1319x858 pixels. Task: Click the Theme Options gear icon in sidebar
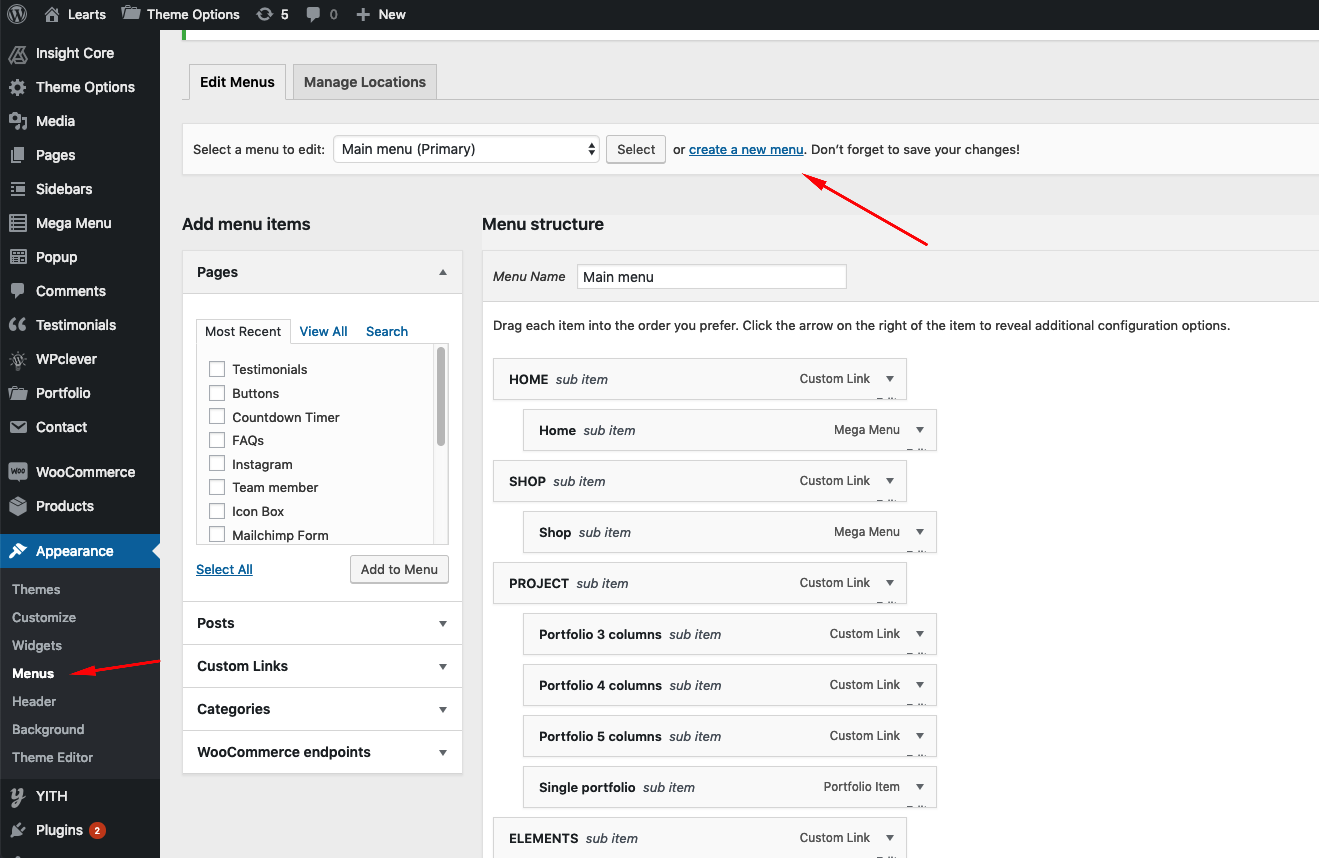tap(17, 87)
